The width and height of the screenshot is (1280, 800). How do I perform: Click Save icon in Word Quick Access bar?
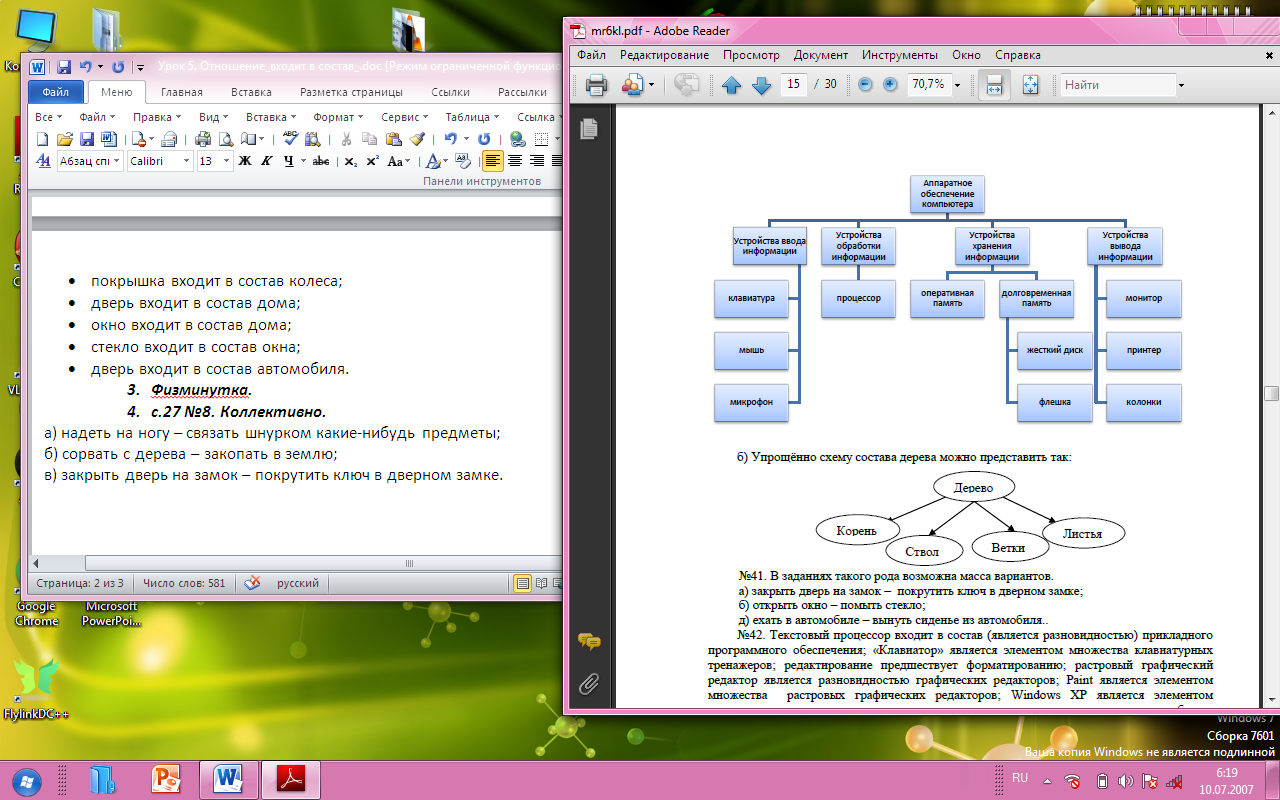(x=64, y=67)
